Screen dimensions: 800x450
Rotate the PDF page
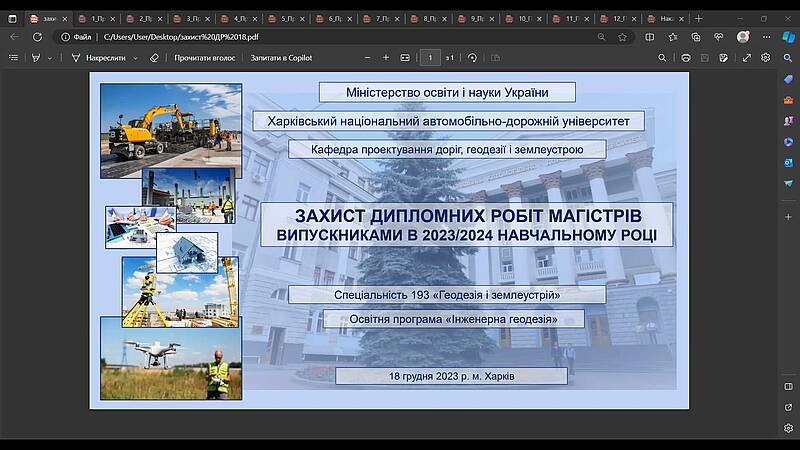click(472, 58)
